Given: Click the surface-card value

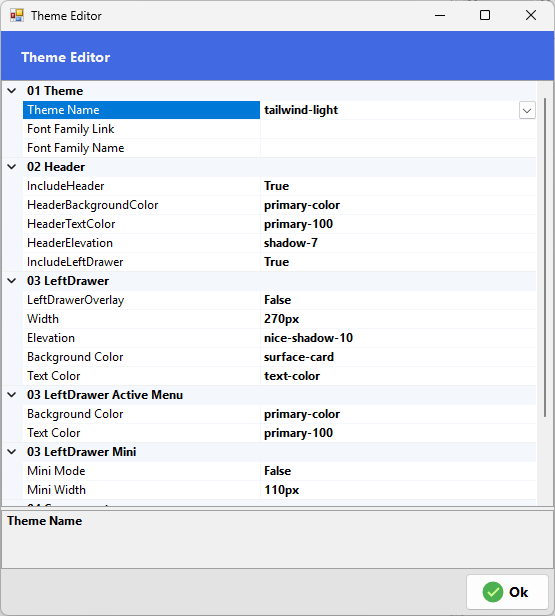Looking at the screenshot, I should tap(299, 357).
